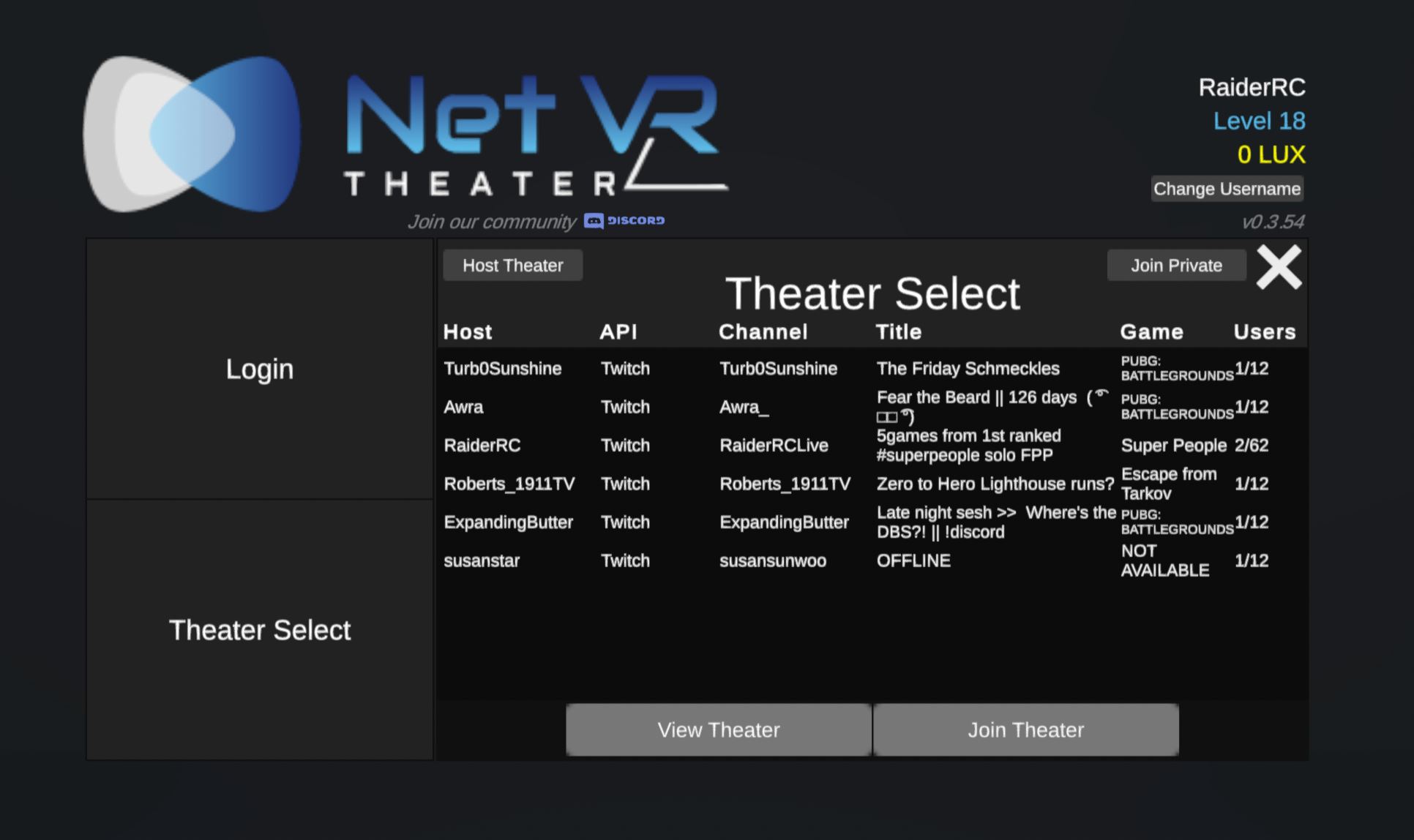
Task: Click the Net VR Theater logo icon
Action: (x=192, y=134)
